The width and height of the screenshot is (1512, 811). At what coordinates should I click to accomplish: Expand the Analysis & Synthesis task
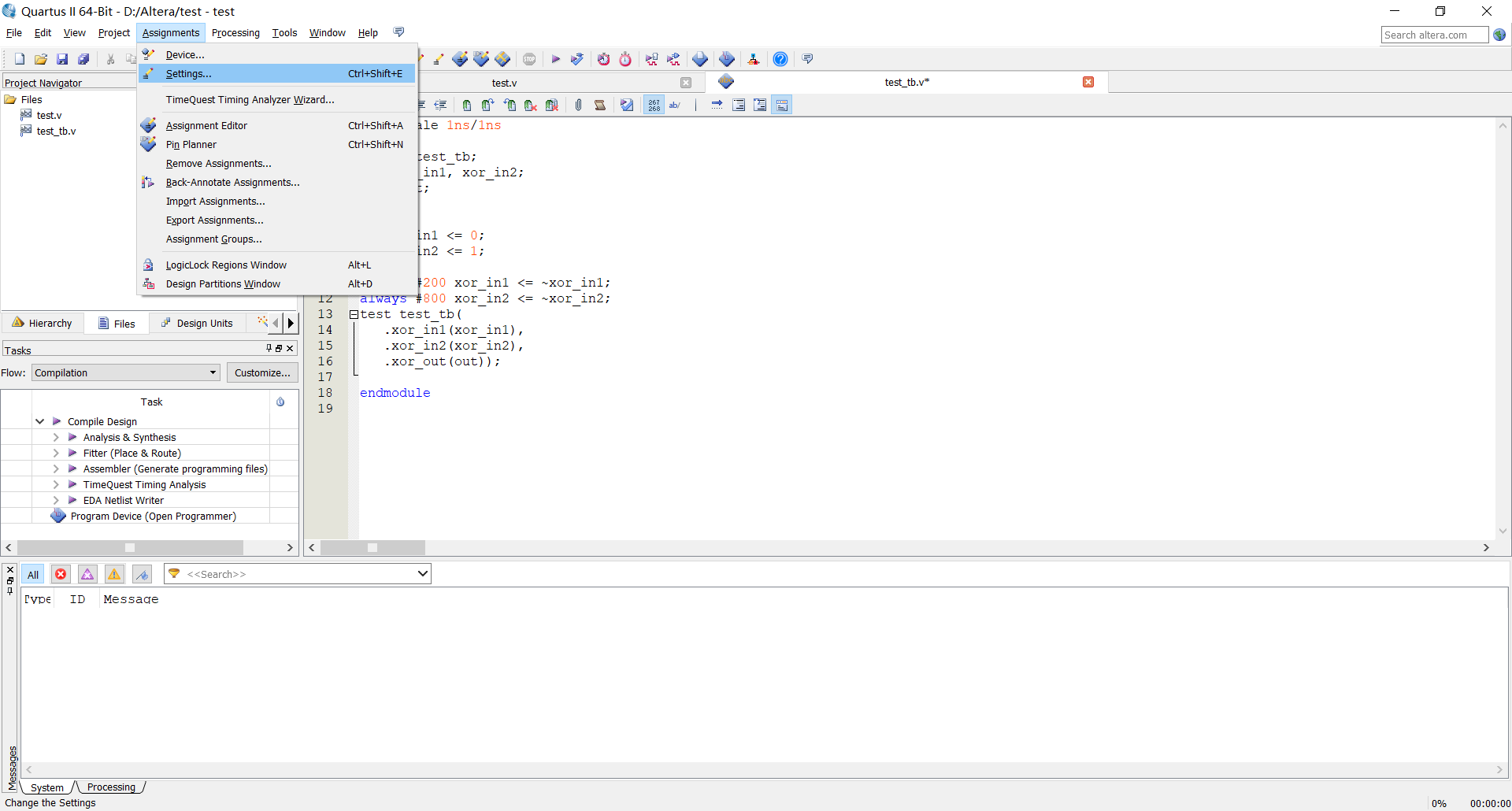click(56, 437)
